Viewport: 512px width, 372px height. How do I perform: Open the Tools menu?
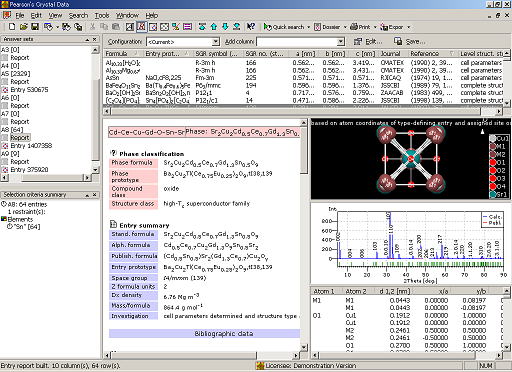[x=102, y=15]
